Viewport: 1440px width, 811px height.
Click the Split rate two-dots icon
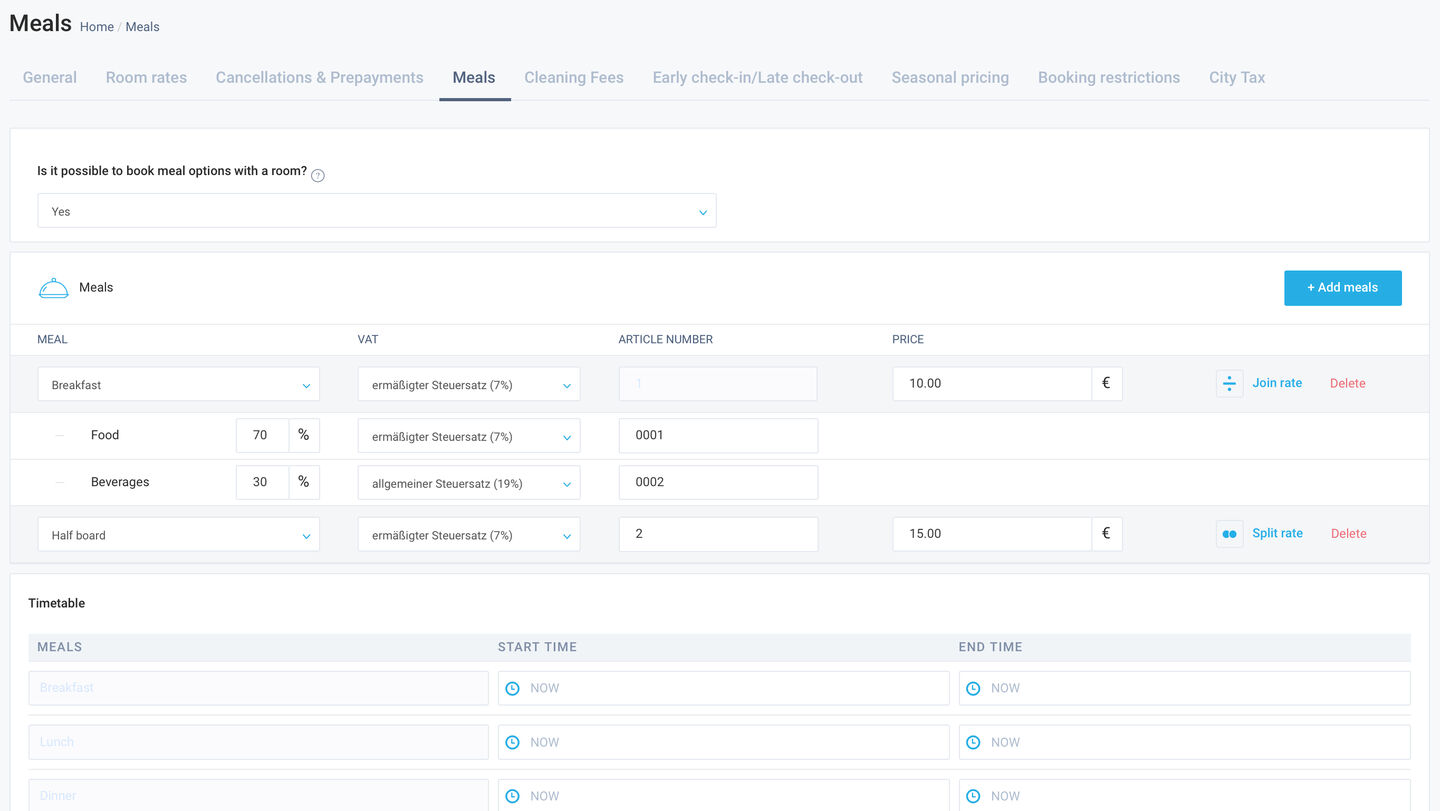point(1230,534)
